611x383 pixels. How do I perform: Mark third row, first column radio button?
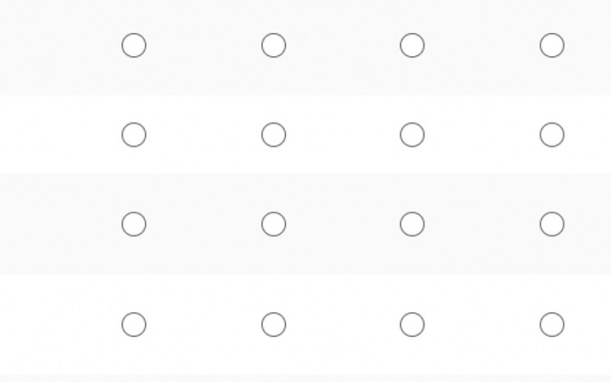pyautogui.click(x=134, y=224)
